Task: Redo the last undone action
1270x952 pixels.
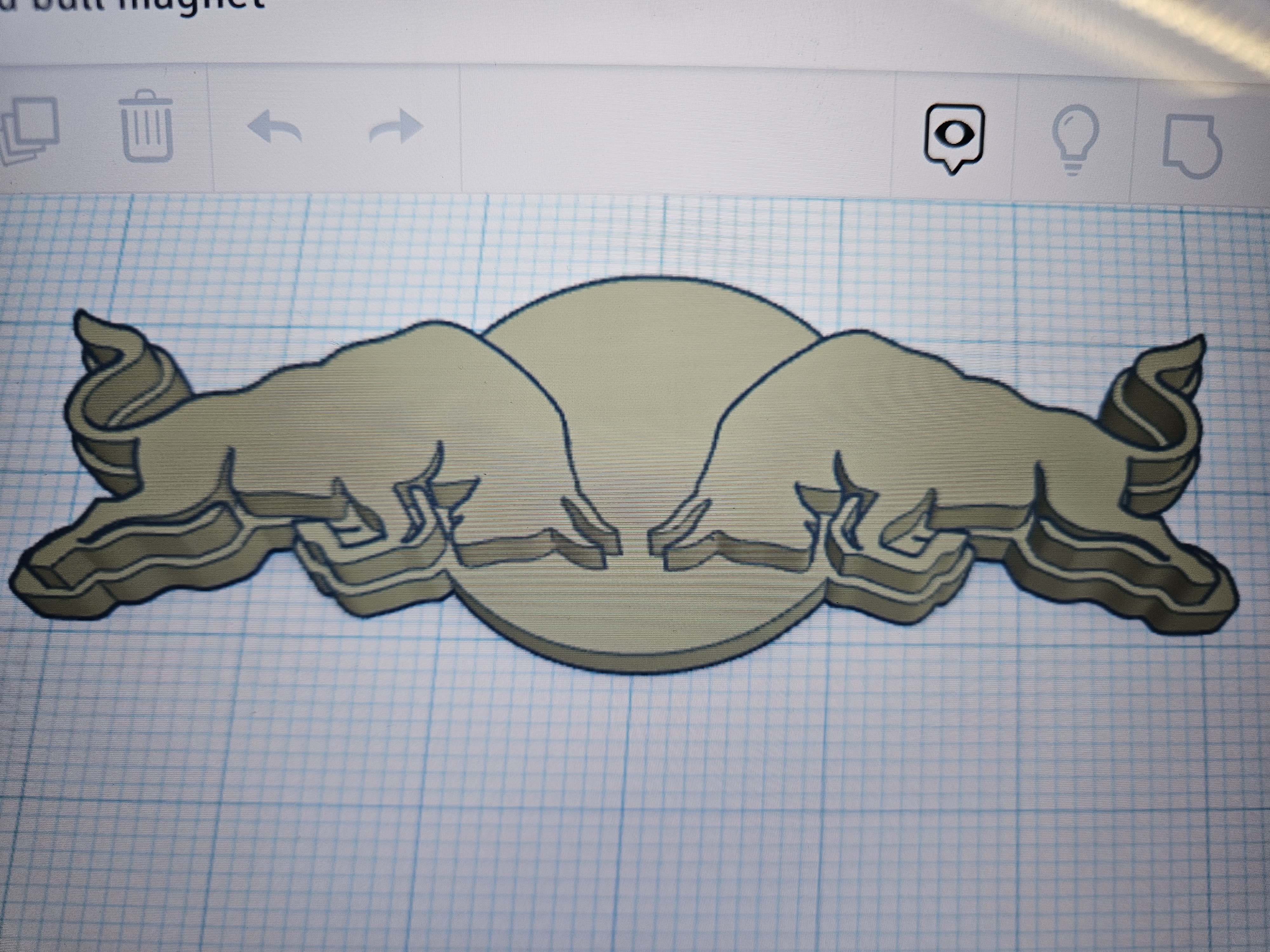Action: 397,126
